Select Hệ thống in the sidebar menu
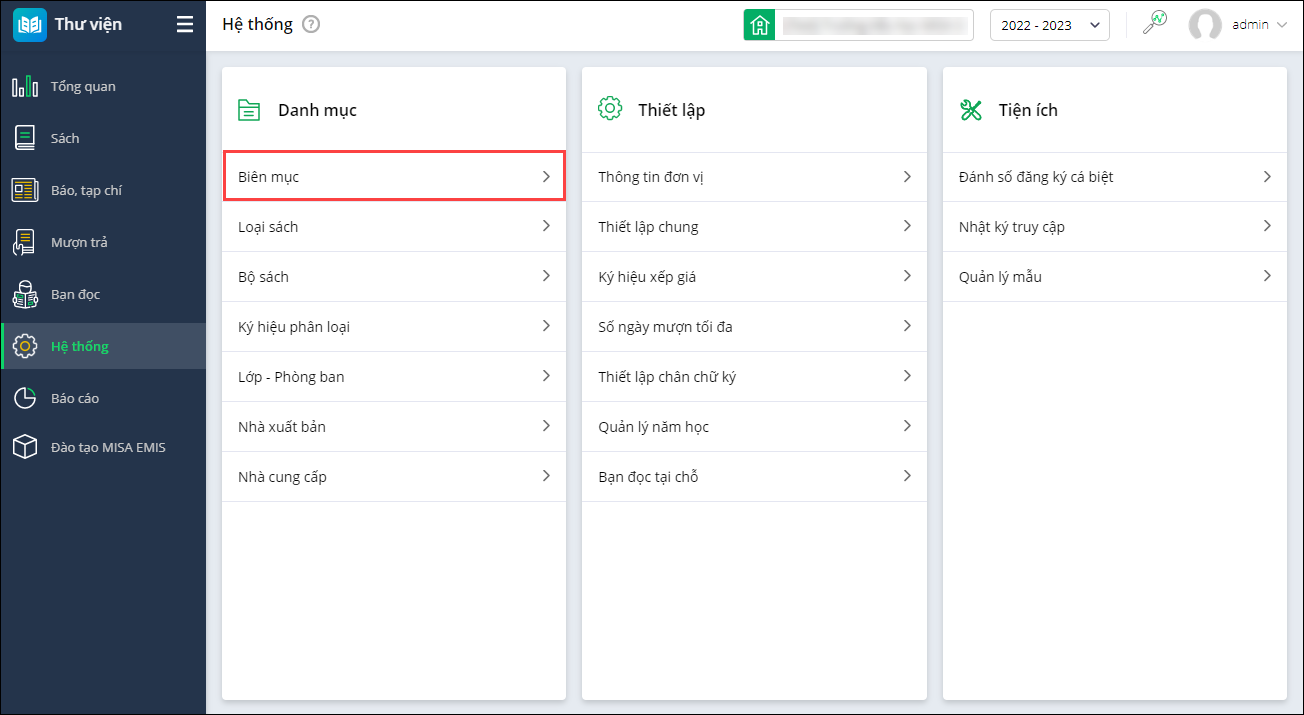 tap(80, 346)
